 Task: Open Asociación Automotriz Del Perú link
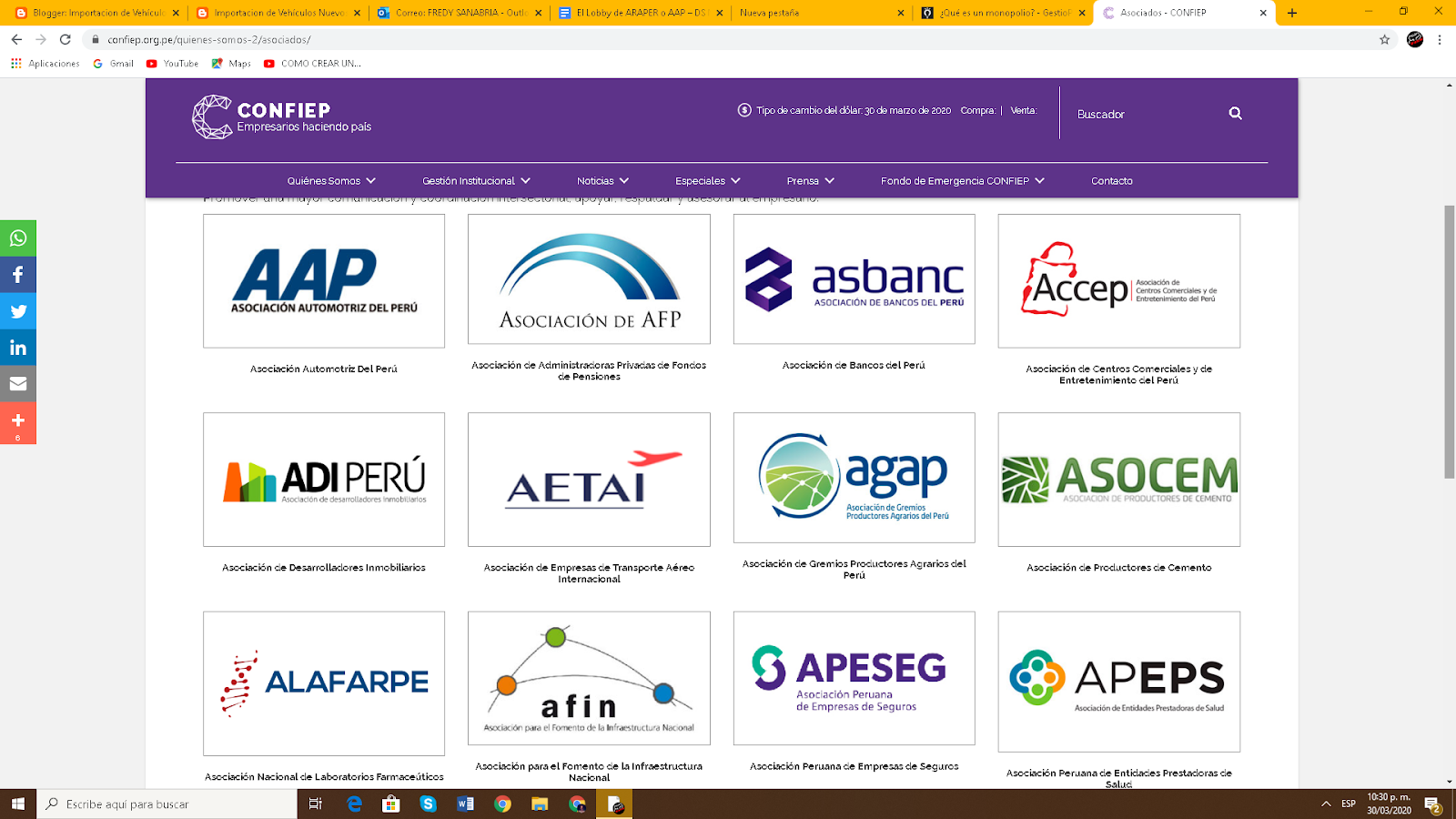coord(324,369)
